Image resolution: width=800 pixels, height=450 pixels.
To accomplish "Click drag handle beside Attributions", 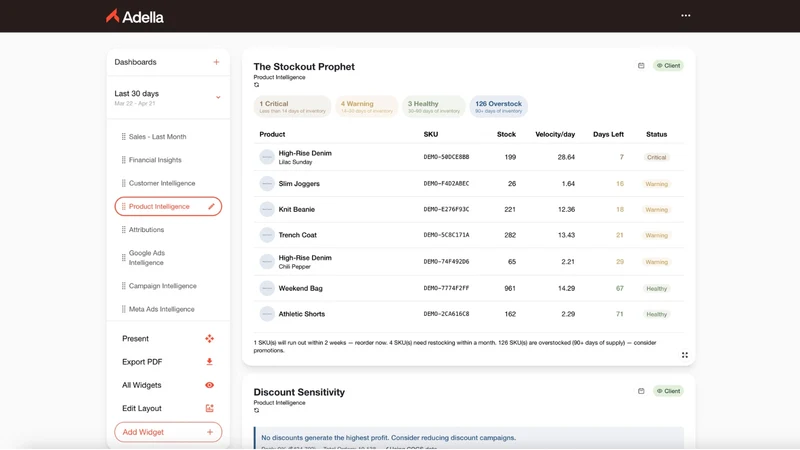I will pyautogui.click(x=123, y=230).
